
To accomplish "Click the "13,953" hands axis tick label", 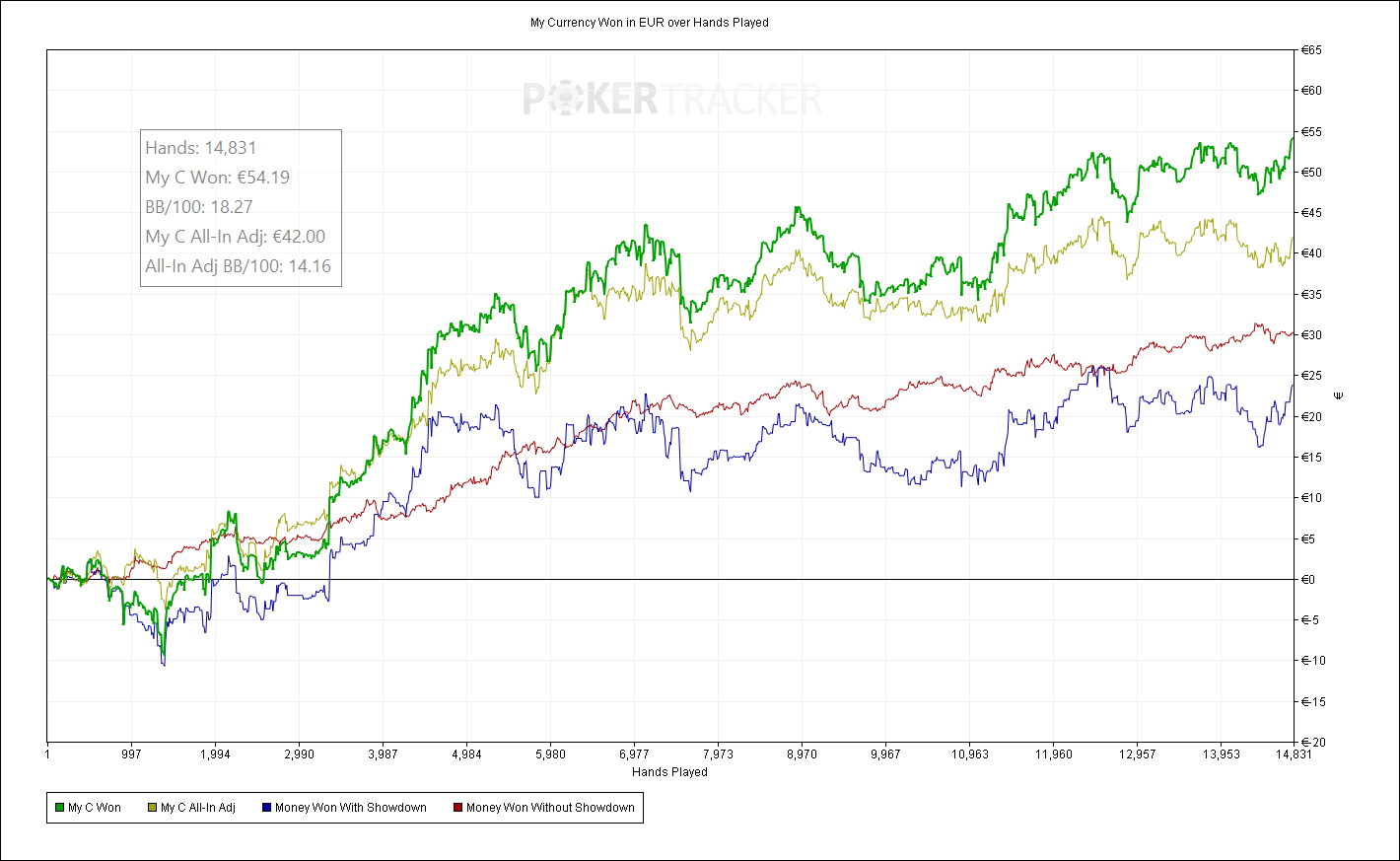I will click(1221, 754).
